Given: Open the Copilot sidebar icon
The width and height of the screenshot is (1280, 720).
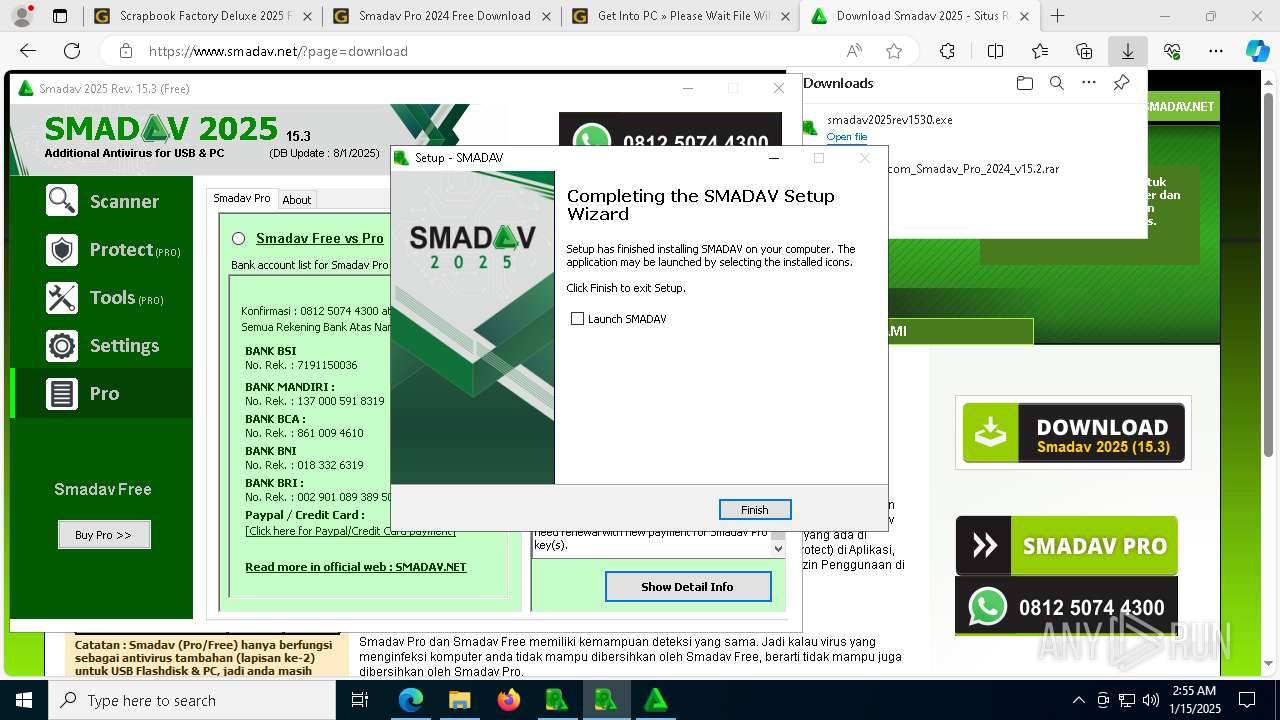Looking at the screenshot, I should [1257, 51].
